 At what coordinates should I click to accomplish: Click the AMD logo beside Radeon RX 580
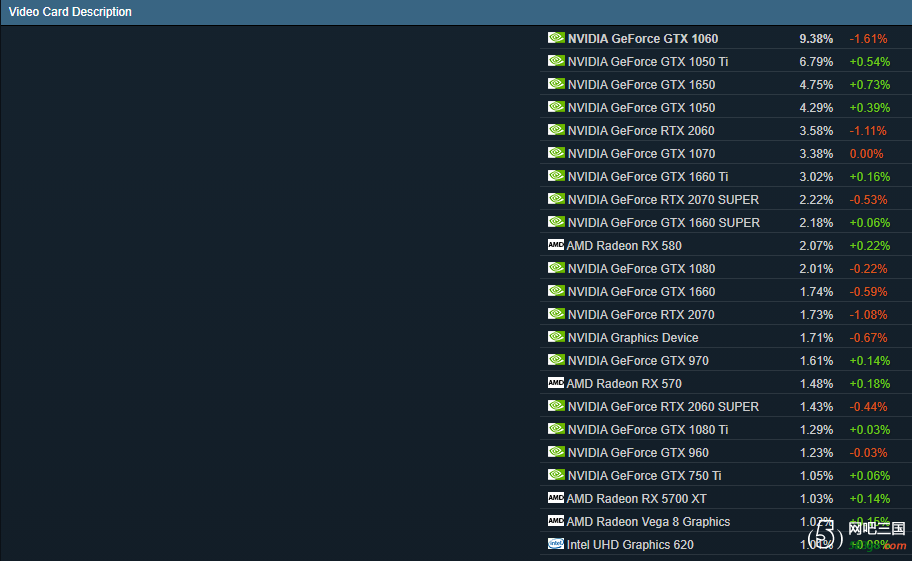coord(555,245)
